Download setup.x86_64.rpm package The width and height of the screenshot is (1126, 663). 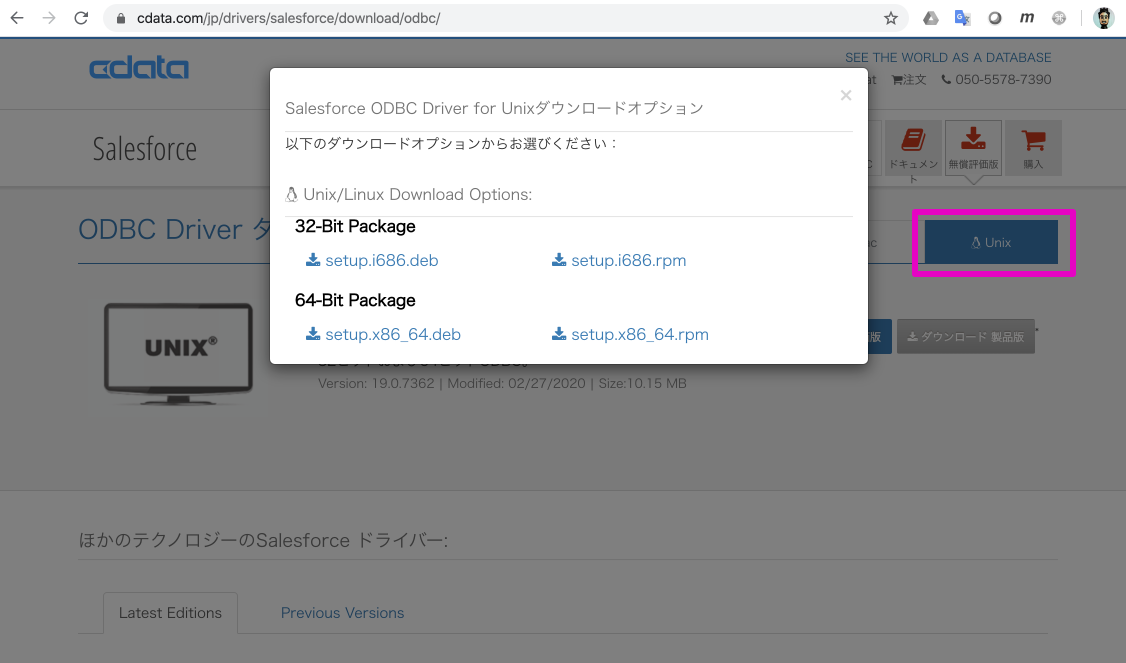pyautogui.click(x=630, y=334)
